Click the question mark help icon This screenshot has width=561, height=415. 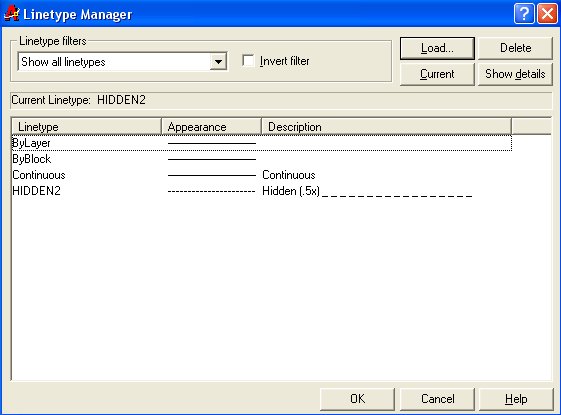524,14
